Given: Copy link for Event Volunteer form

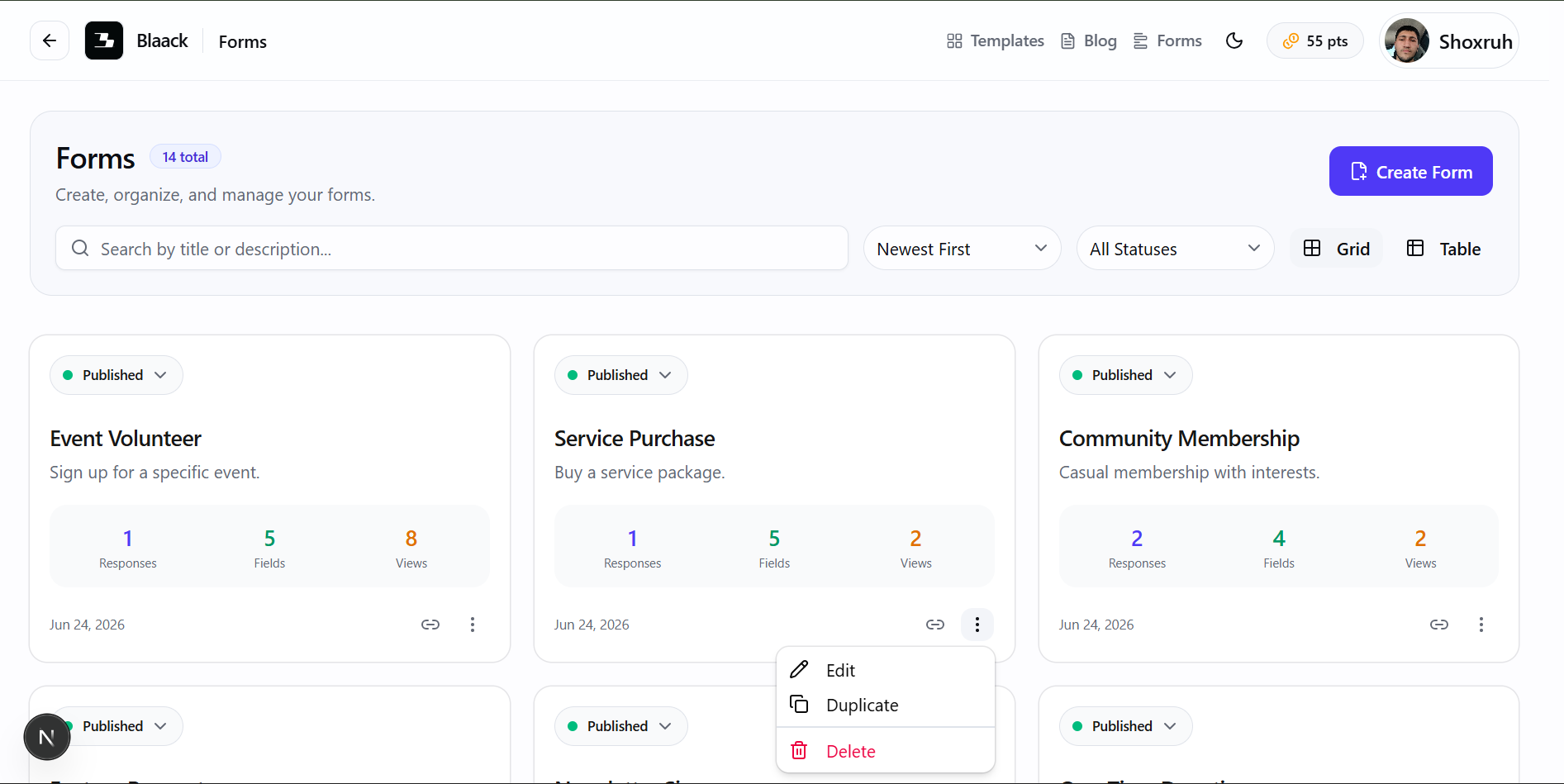Looking at the screenshot, I should coord(430,625).
